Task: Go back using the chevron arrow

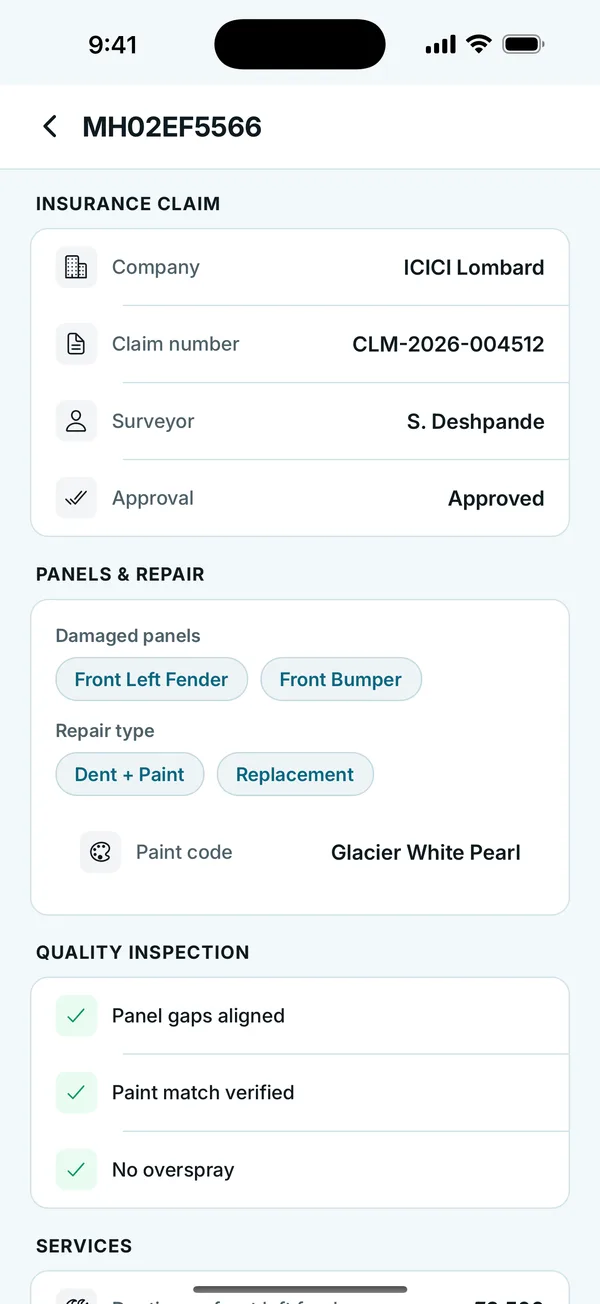Action: 50,127
